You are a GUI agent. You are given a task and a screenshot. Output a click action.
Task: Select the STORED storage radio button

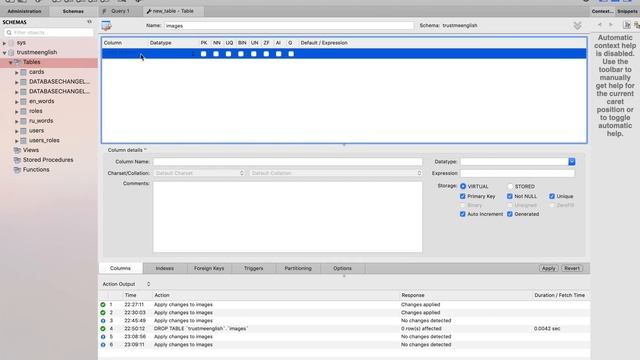tap(510, 186)
